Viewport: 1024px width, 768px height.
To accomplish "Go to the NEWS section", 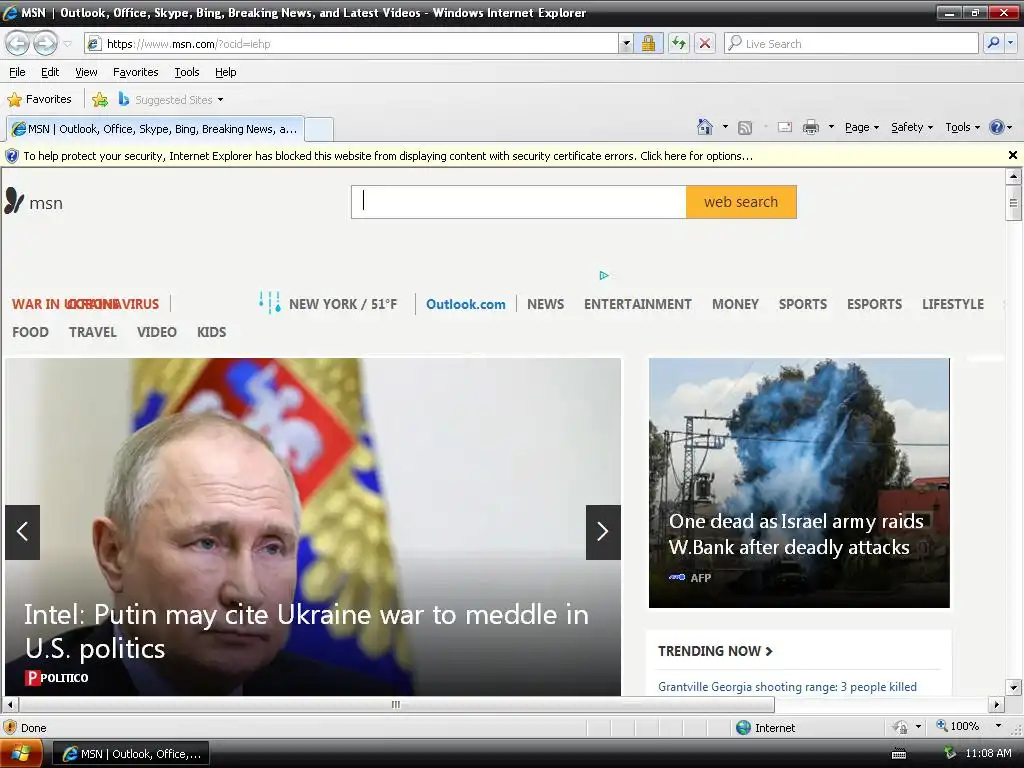I will [x=545, y=304].
